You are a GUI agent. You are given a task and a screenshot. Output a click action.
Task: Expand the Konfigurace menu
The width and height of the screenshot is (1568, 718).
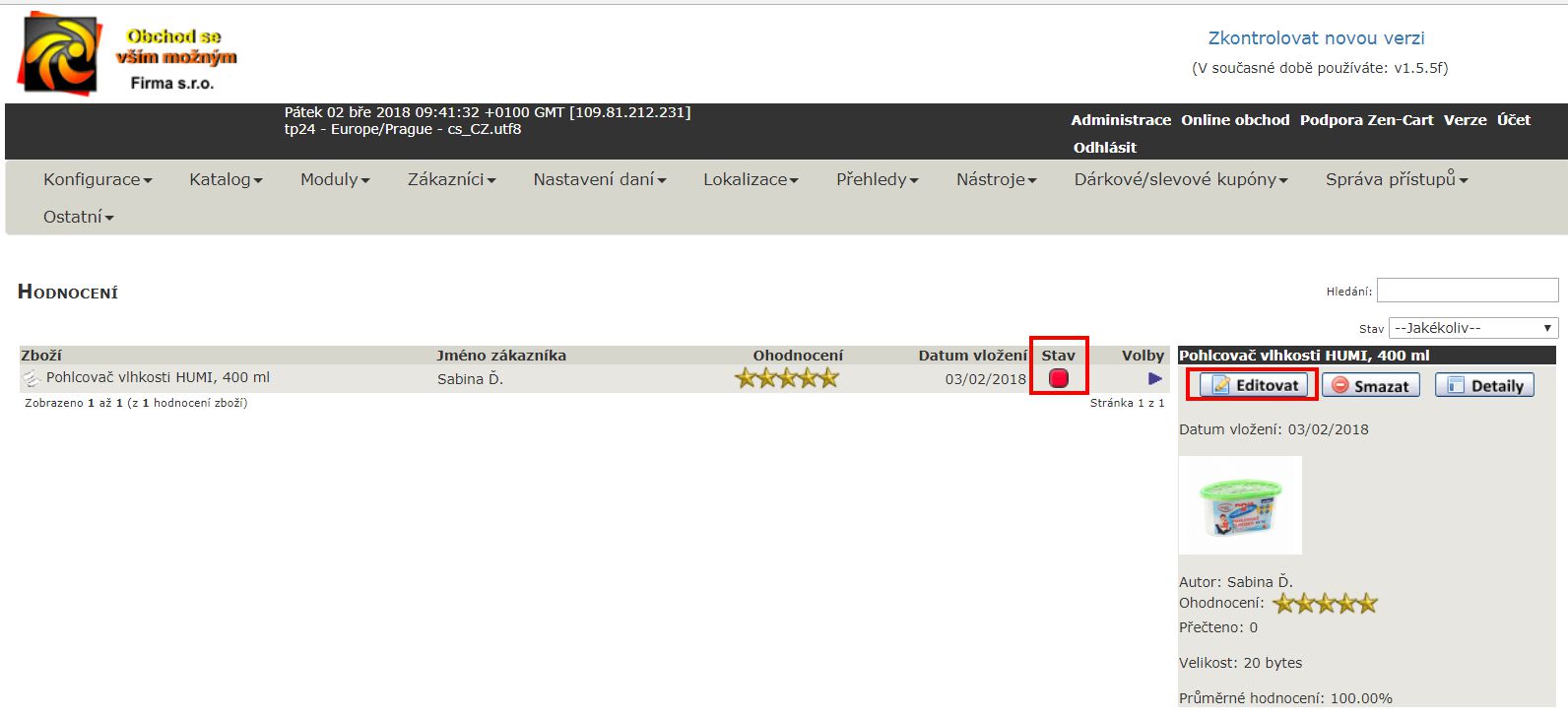click(x=98, y=179)
